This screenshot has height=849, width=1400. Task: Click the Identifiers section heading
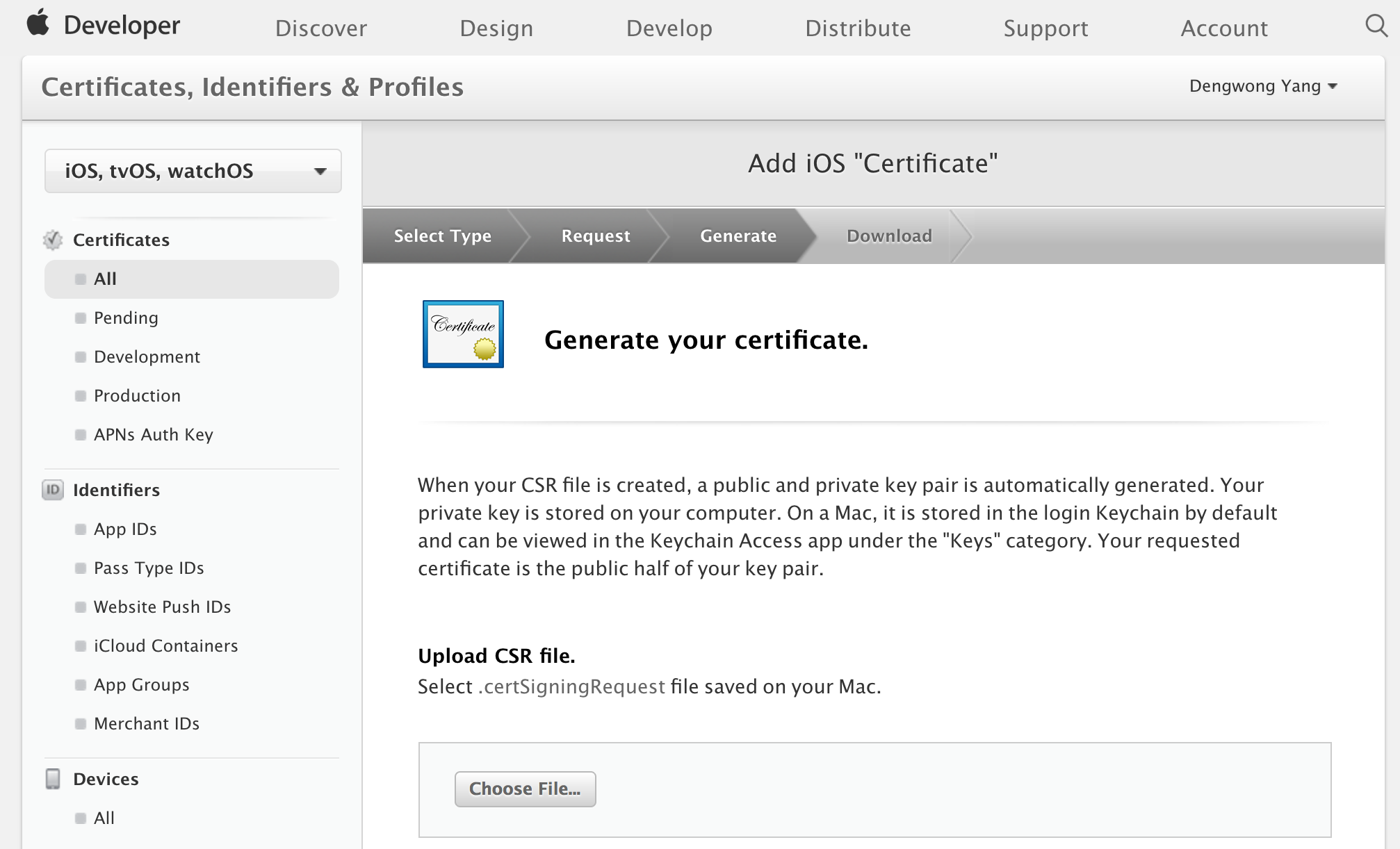(116, 490)
